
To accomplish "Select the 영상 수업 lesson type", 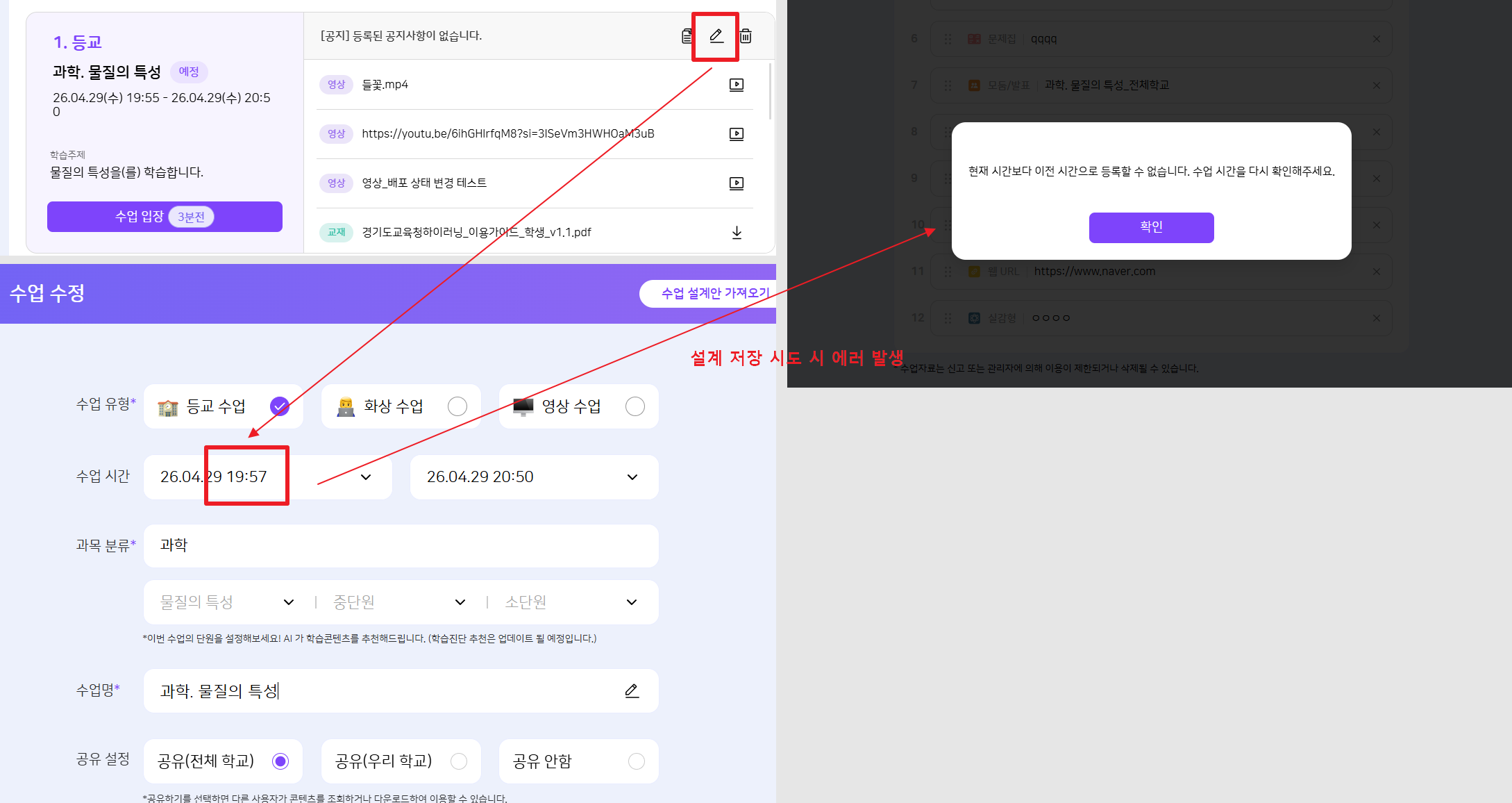I will 635,406.
